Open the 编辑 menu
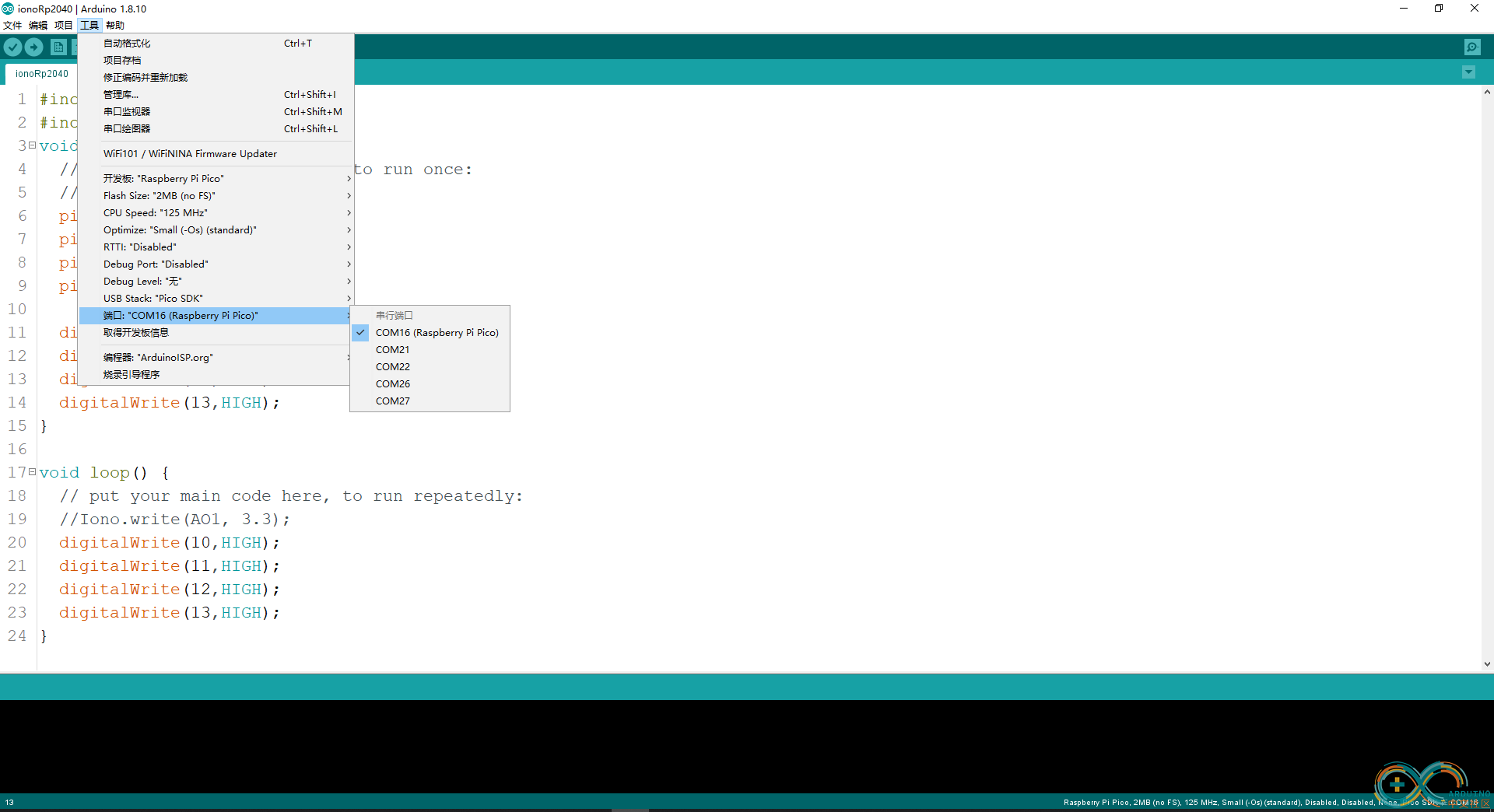The width and height of the screenshot is (1494, 812). click(x=38, y=25)
